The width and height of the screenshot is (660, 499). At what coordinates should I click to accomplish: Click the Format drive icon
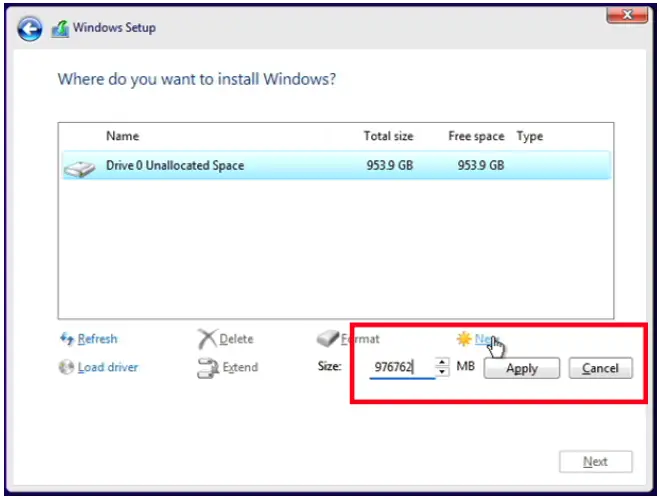327,338
